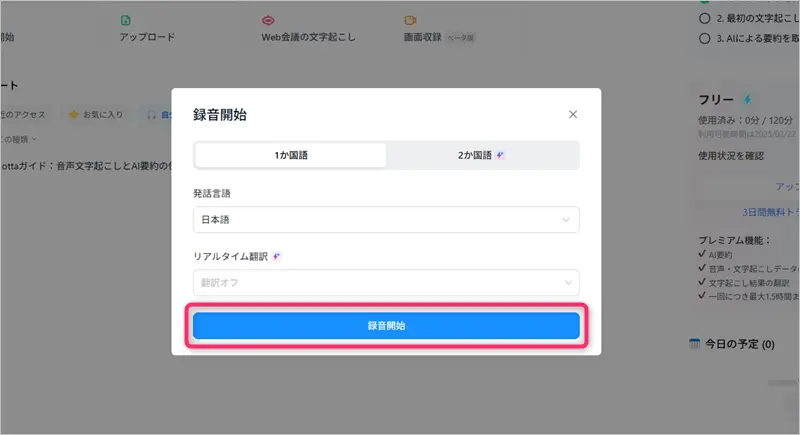Open the 使用状況を確認 link
The height and width of the screenshot is (435, 800).
(x=731, y=156)
